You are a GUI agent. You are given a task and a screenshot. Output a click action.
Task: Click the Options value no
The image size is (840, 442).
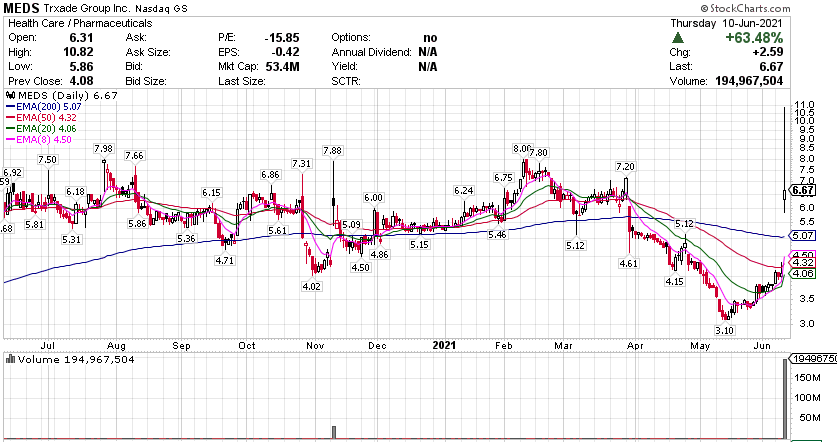430,38
